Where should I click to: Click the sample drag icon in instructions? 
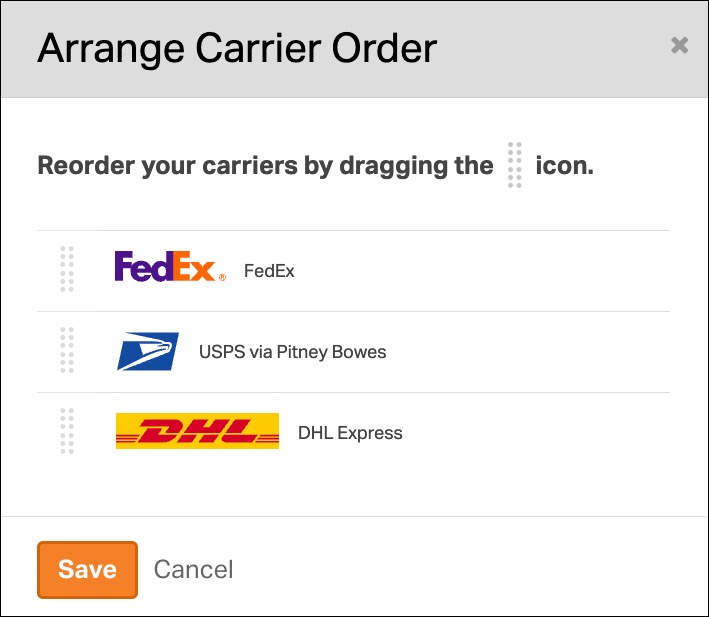tap(514, 165)
